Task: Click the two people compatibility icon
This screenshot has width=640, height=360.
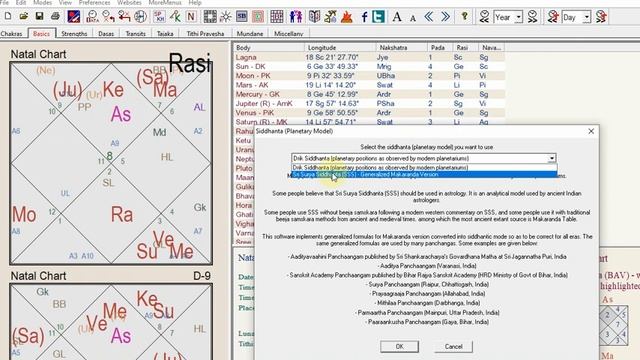Action: [x=296, y=16]
